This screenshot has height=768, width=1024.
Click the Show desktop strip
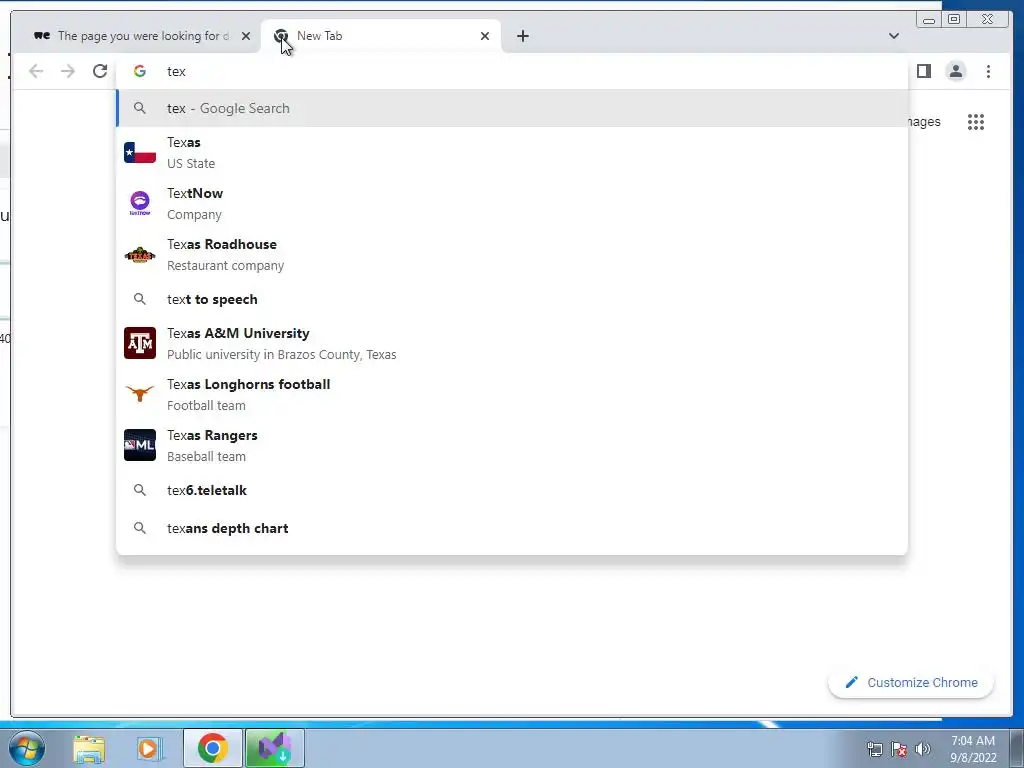tap(1017, 748)
